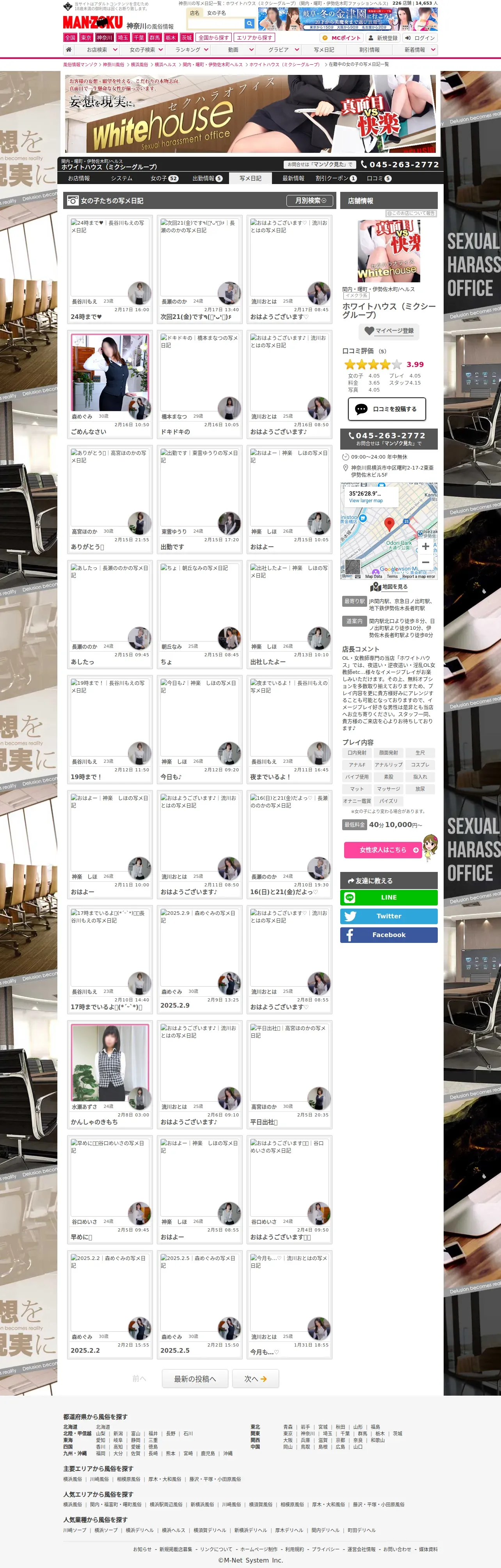Click ログイン button with arrow icon
This screenshot has width=501, height=1568.
tap(419, 38)
